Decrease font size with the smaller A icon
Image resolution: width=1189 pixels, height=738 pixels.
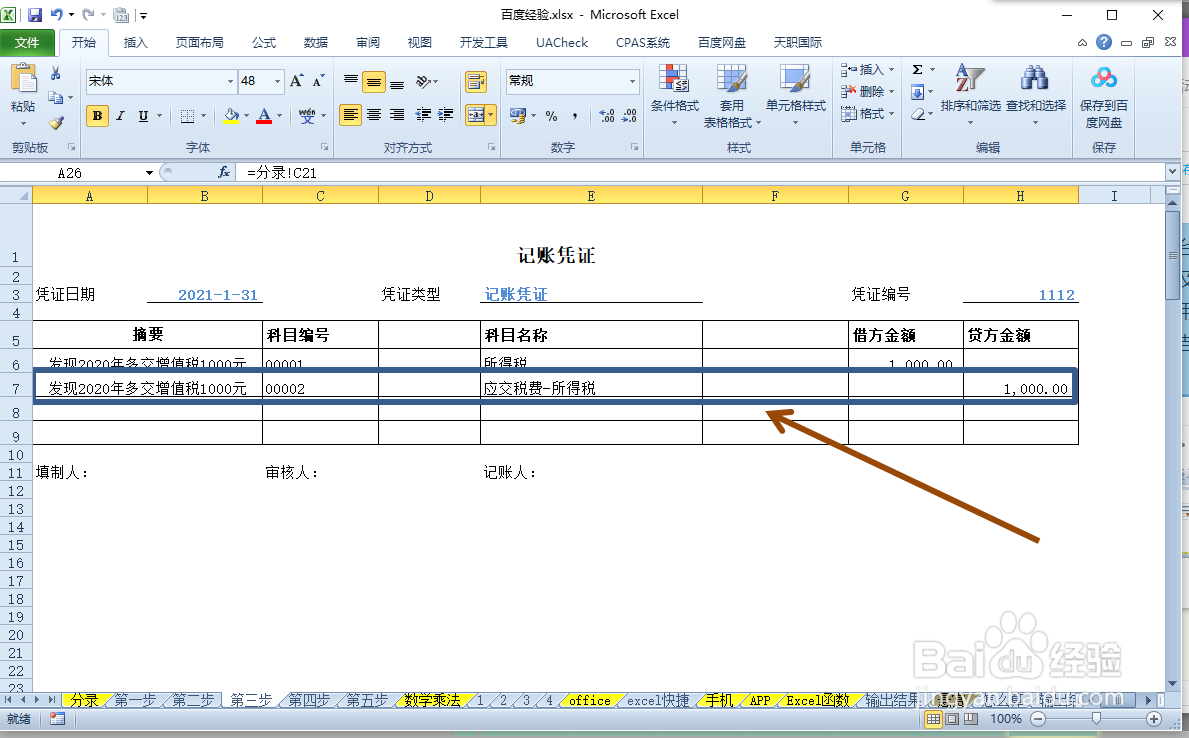click(318, 80)
